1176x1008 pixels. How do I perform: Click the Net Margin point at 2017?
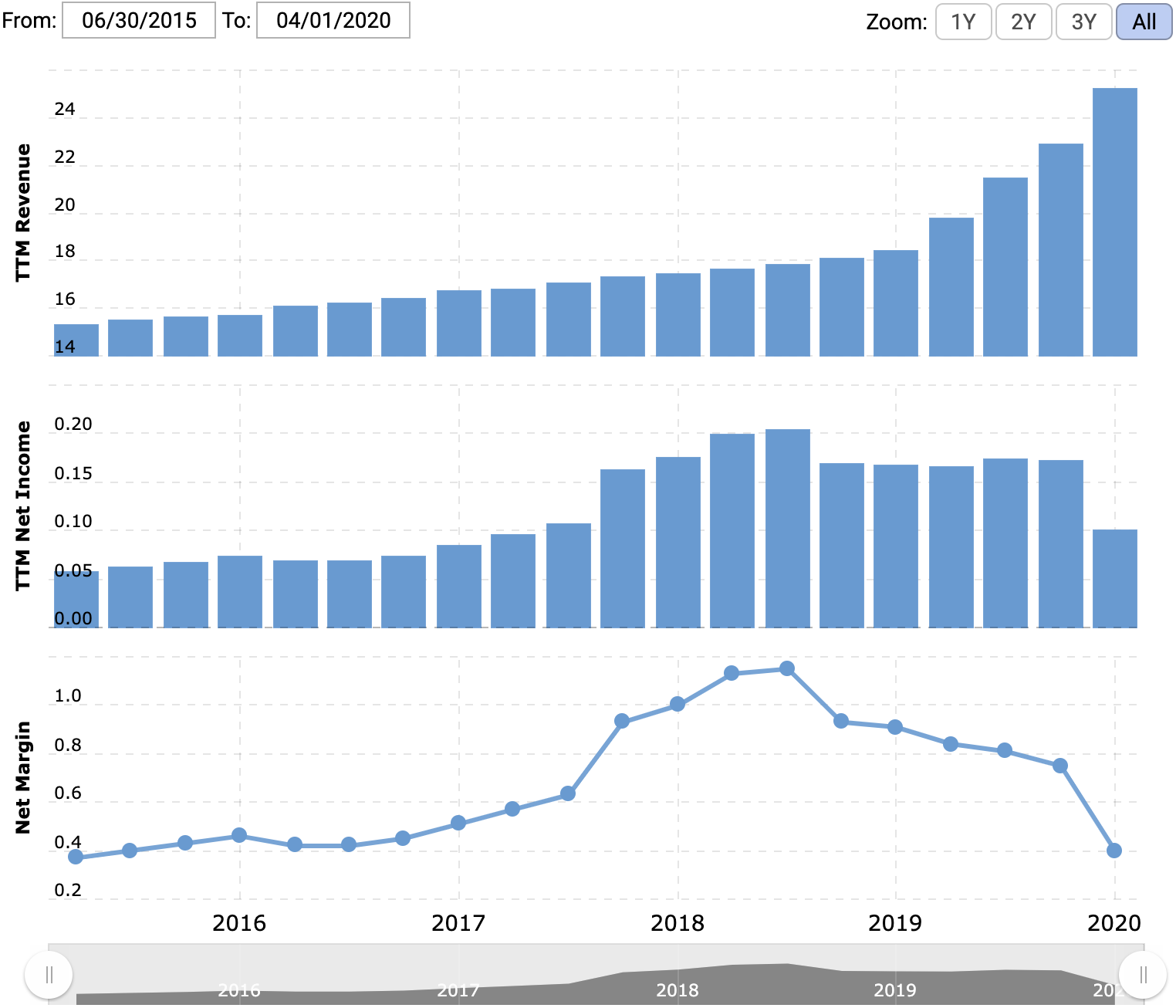[x=458, y=823]
